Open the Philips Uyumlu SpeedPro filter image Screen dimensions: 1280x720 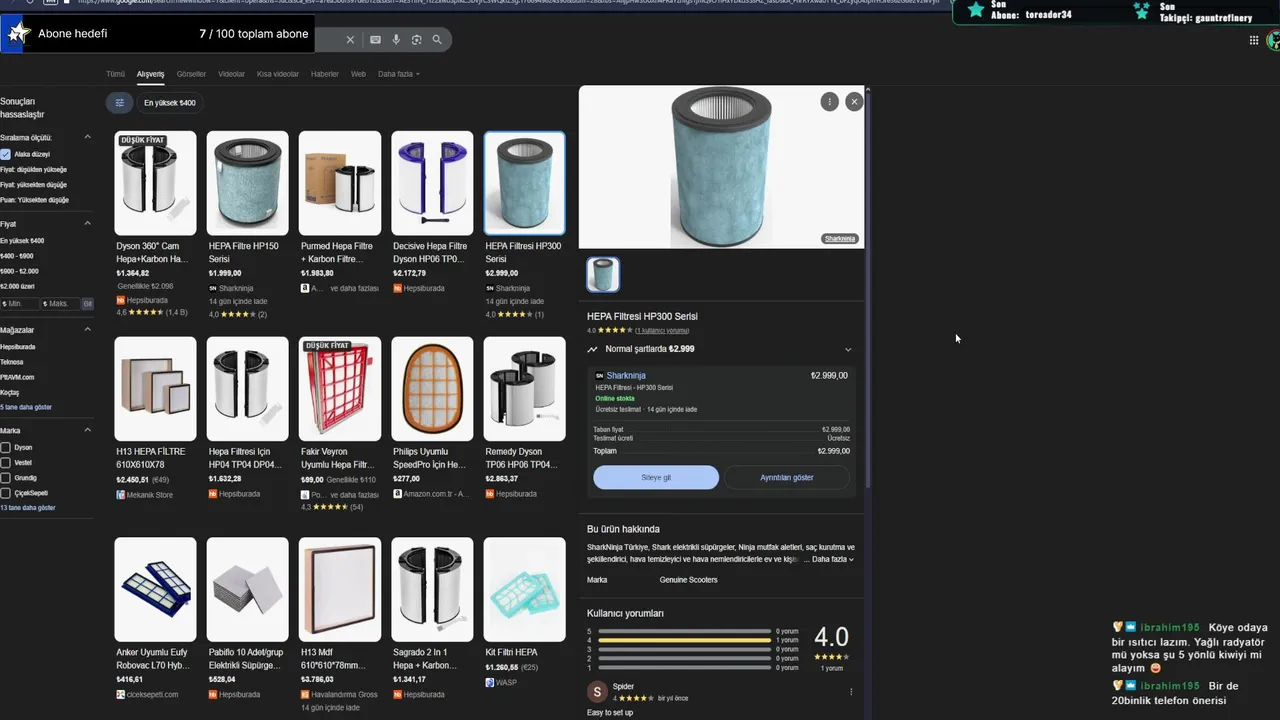432,388
